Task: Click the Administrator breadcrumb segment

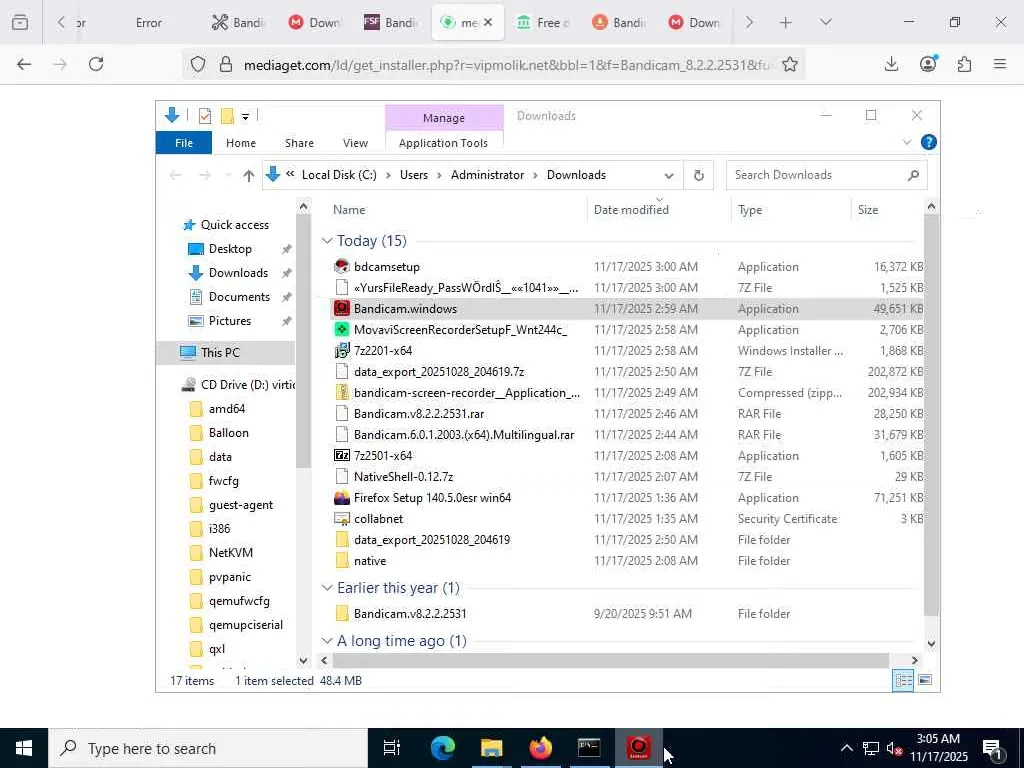Action: [x=487, y=175]
